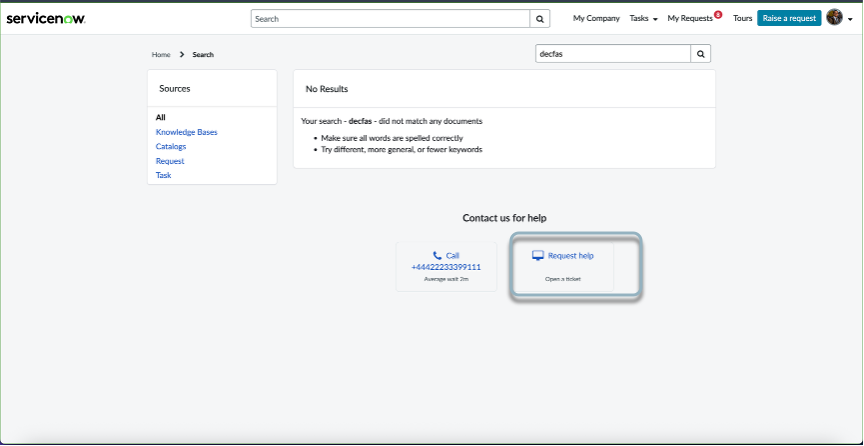
Task: Click the Raise a request button
Action: [x=789, y=18]
